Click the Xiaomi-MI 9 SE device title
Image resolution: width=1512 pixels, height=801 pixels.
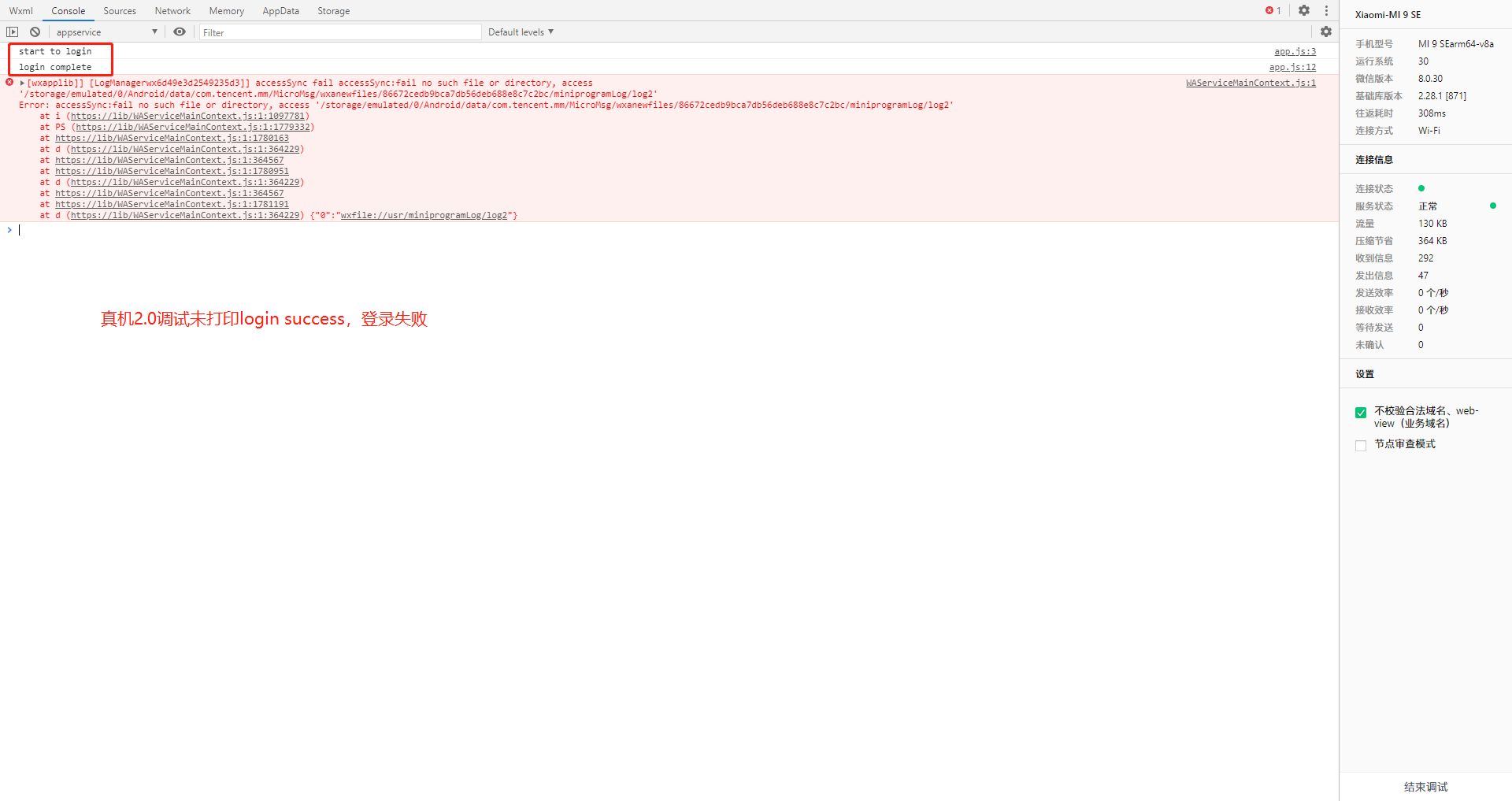click(1388, 15)
